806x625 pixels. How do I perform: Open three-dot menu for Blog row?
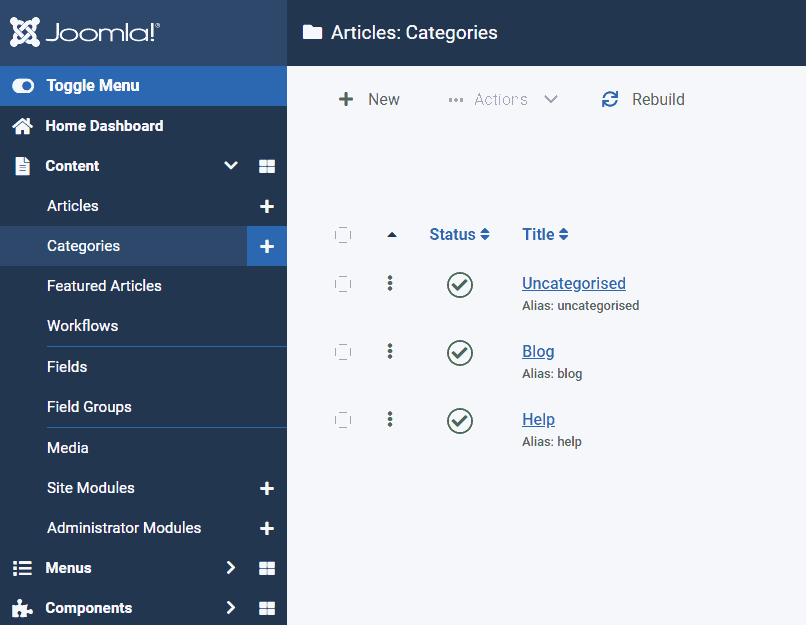pos(390,352)
